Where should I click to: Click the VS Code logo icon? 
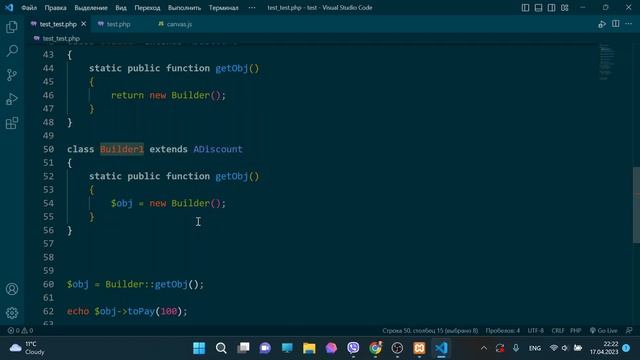coord(9,7)
